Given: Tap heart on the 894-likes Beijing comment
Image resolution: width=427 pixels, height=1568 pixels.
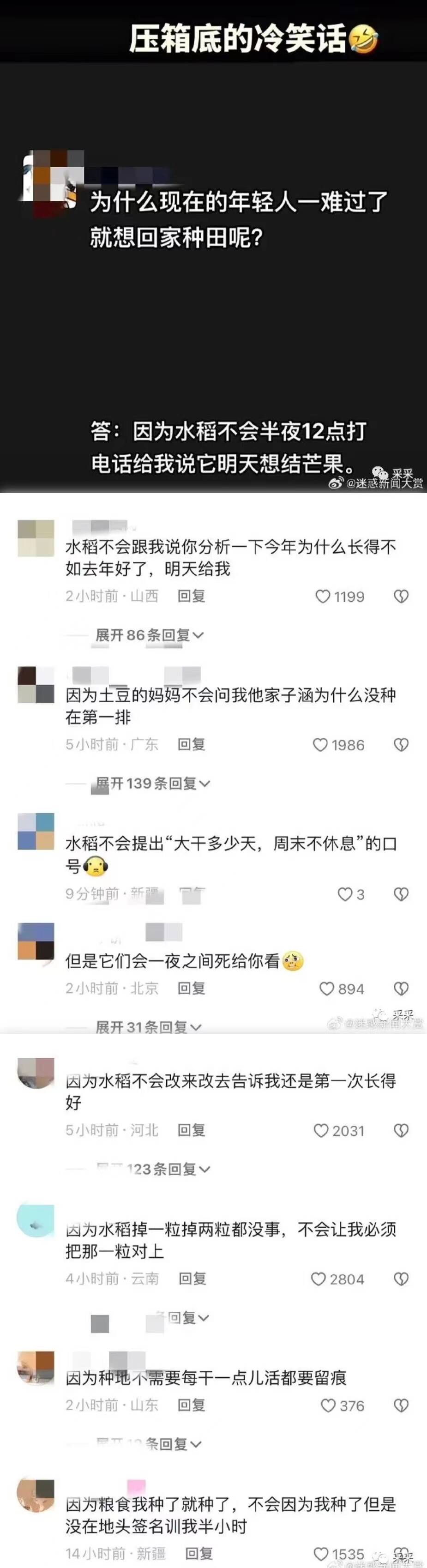Looking at the screenshot, I should [x=327, y=989].
